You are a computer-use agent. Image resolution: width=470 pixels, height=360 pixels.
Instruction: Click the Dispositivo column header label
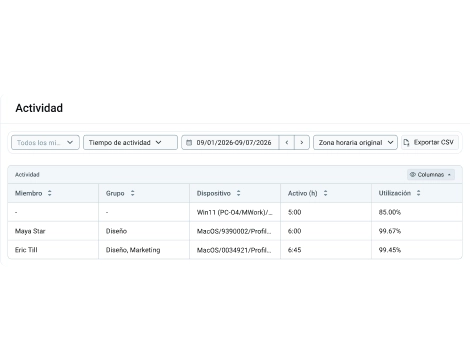pyautogui.click(x=214, y=193)
